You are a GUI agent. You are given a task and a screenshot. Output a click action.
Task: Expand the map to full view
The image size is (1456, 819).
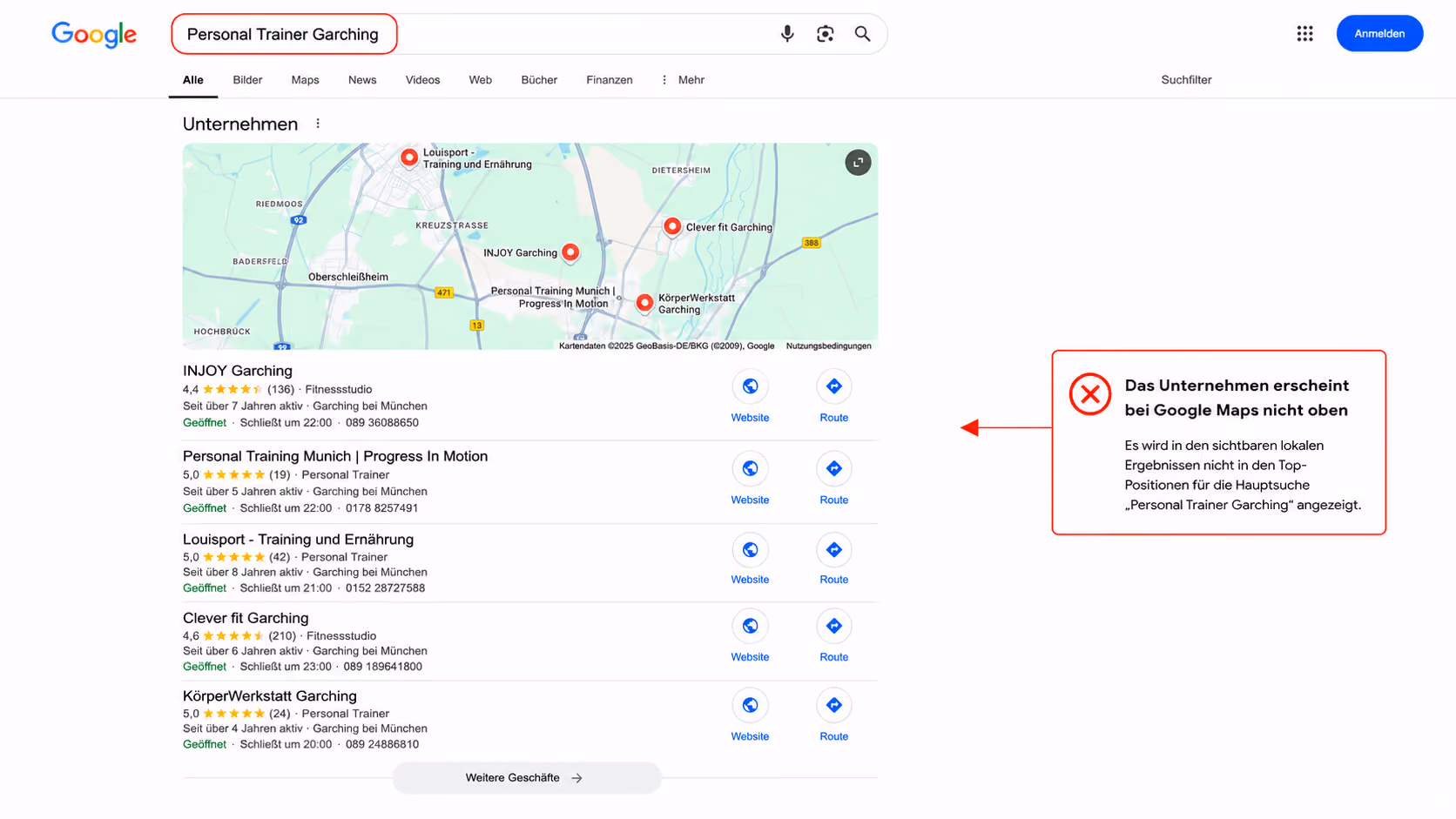pyautogui.click(x=858, y=163)
